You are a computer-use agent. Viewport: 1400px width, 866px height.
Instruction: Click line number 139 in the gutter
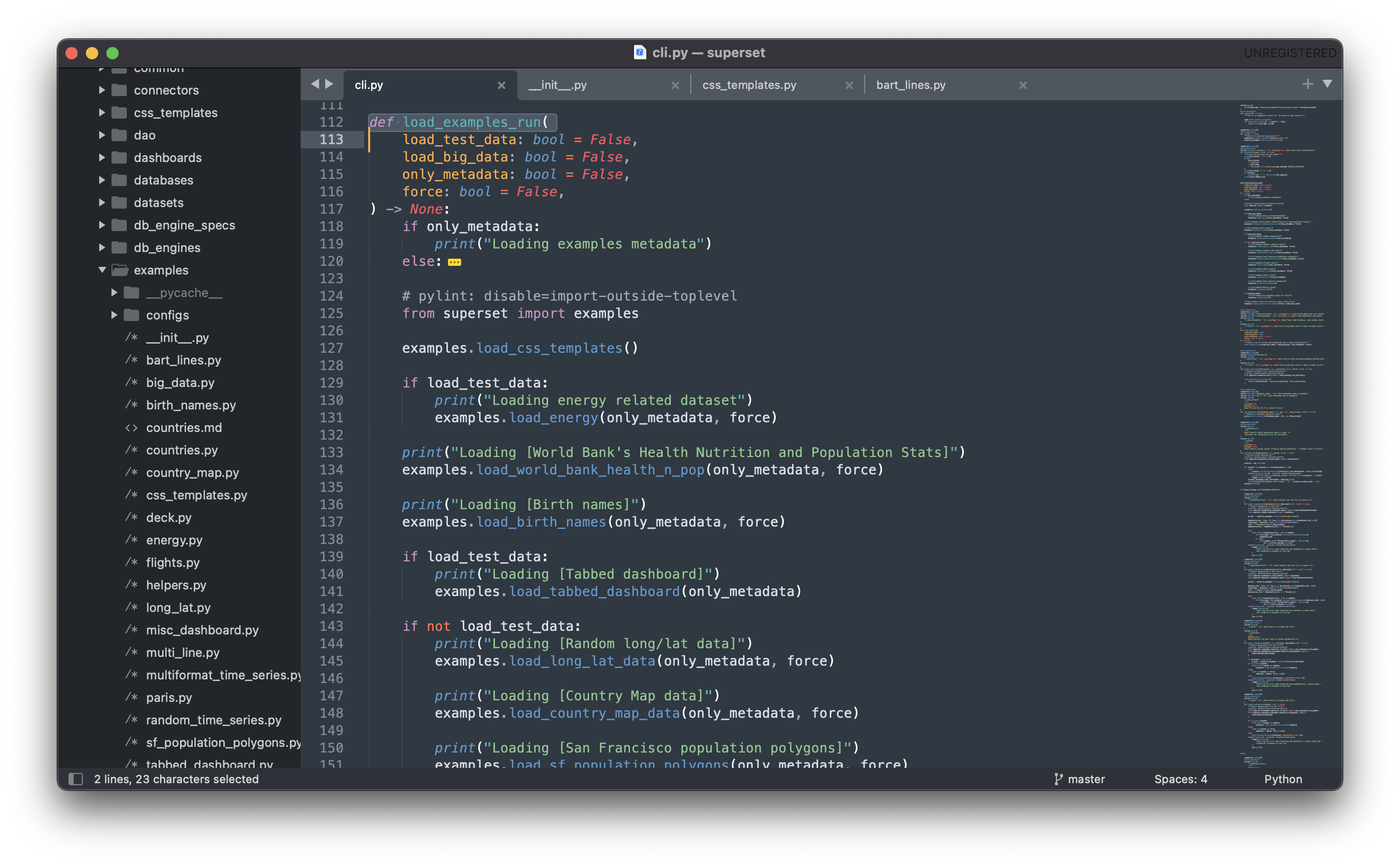331,557
